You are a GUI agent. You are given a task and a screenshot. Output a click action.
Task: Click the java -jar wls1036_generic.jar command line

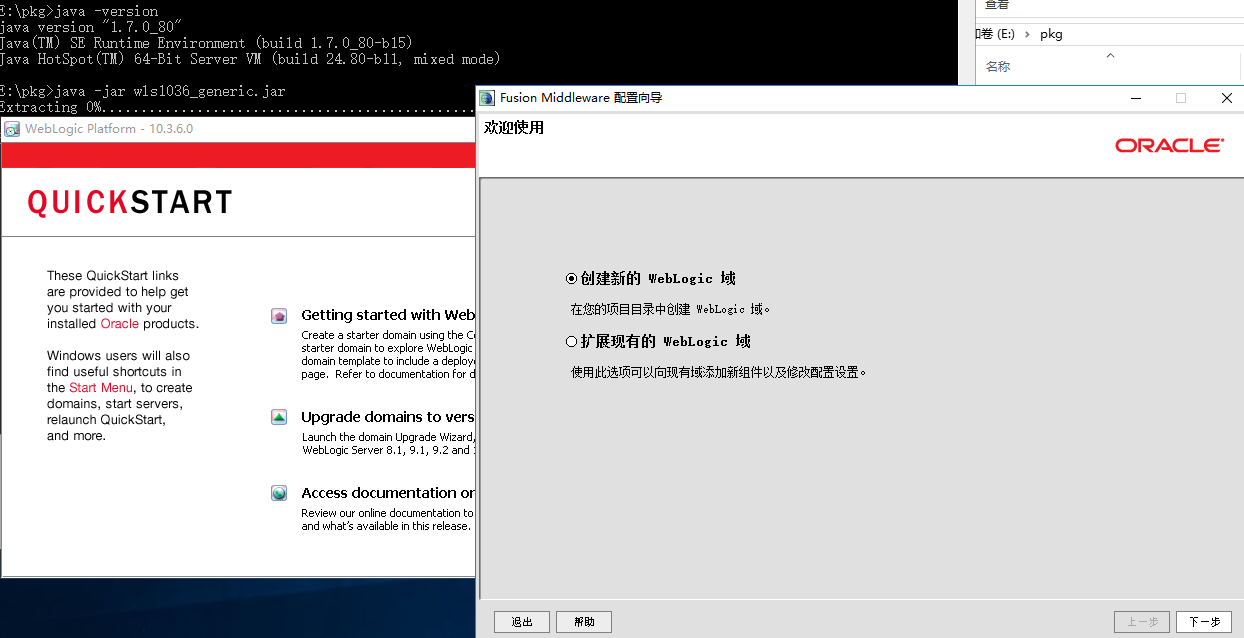click(143, 91)
